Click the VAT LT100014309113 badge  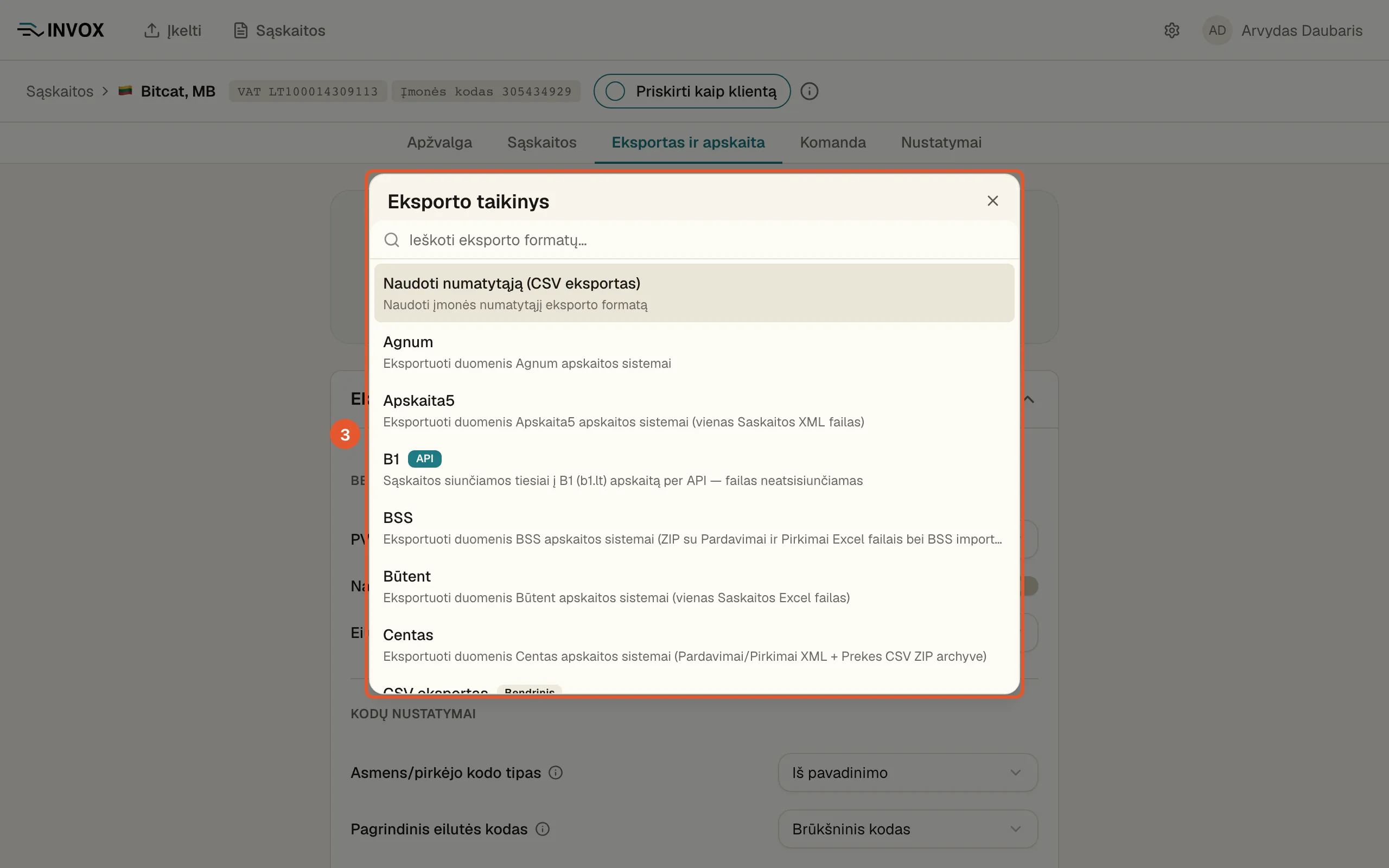tap(308, 91)
